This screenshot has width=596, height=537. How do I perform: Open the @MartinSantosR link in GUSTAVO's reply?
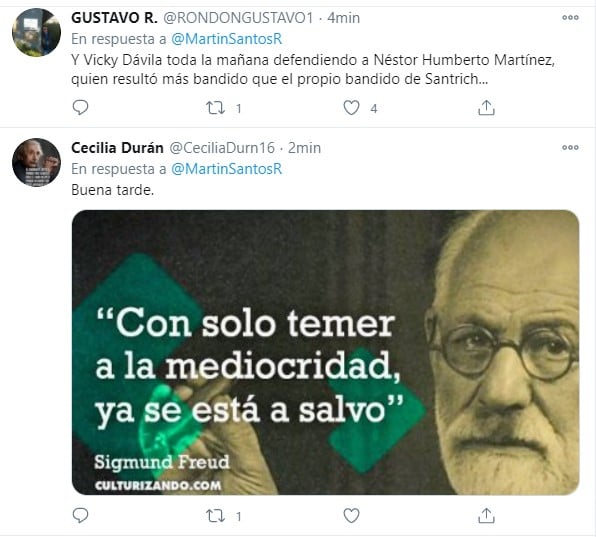227,39
